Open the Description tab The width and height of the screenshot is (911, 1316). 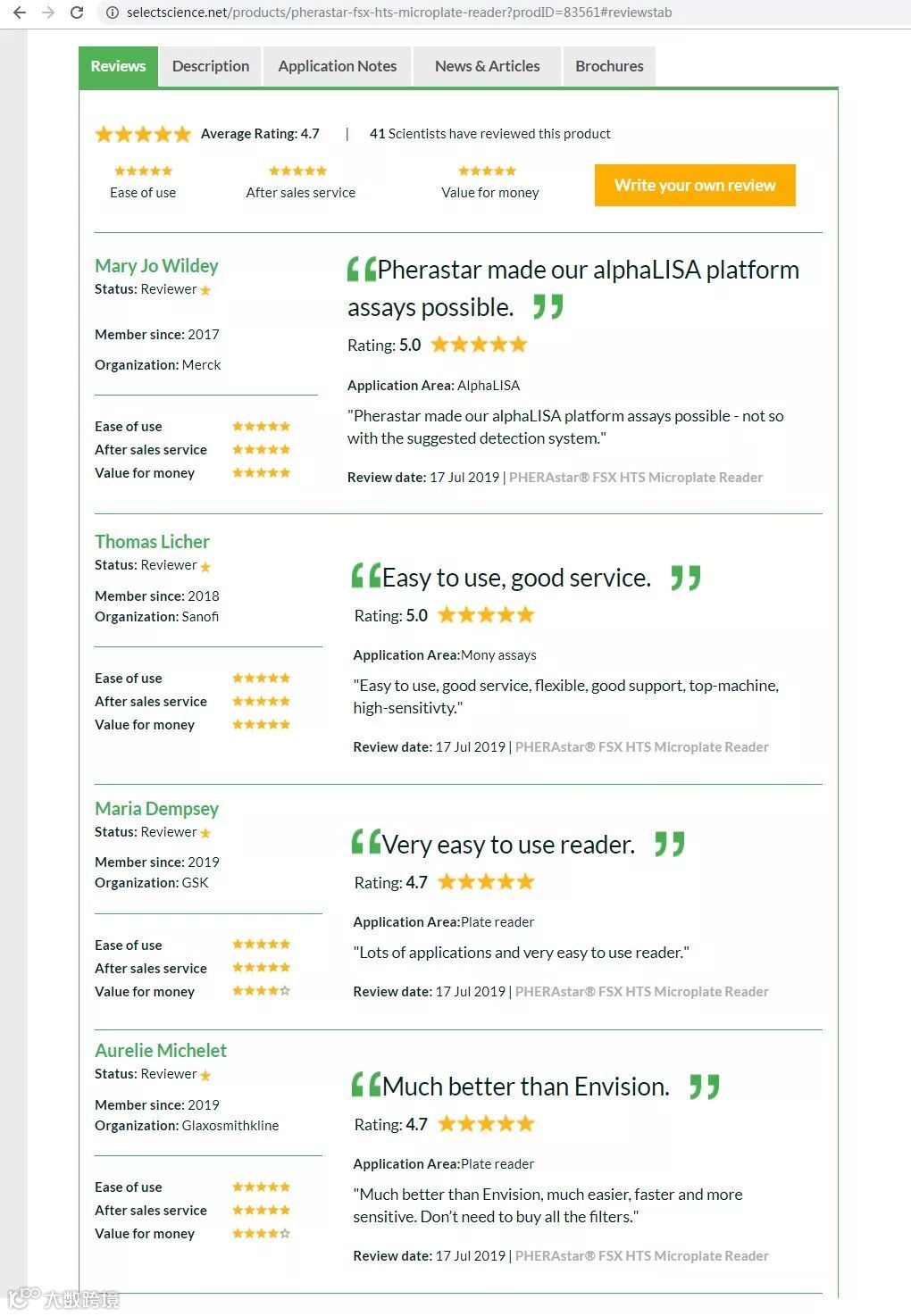click(211, 66)
